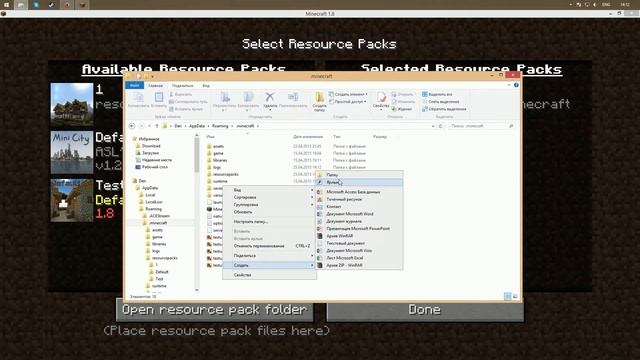Click Настроить папку in context menu
Image resolution: width=640 pixels, height=360 pixels.
tap(269, 222)
